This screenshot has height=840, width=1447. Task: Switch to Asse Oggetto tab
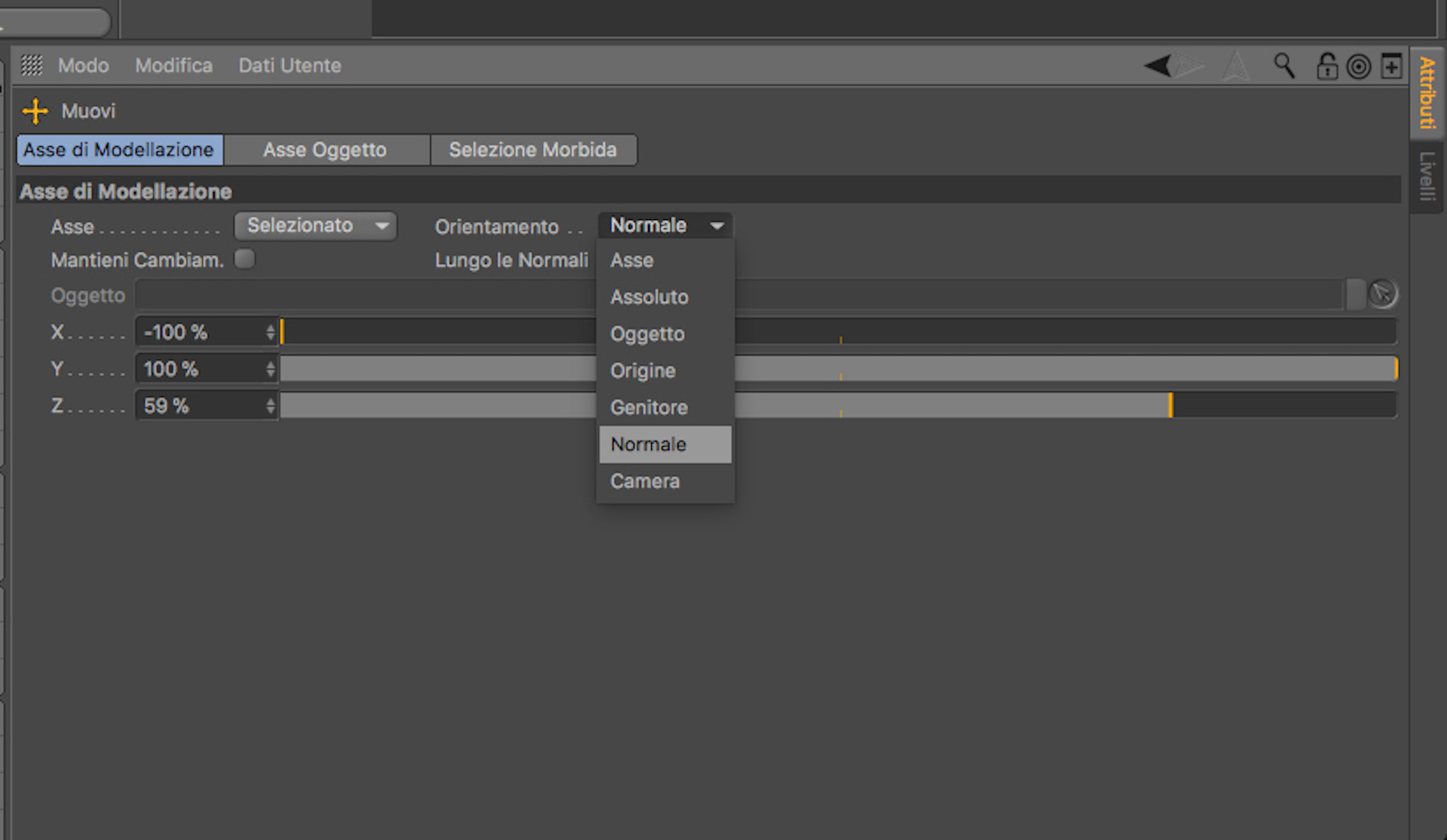click(x=325, y=150)
